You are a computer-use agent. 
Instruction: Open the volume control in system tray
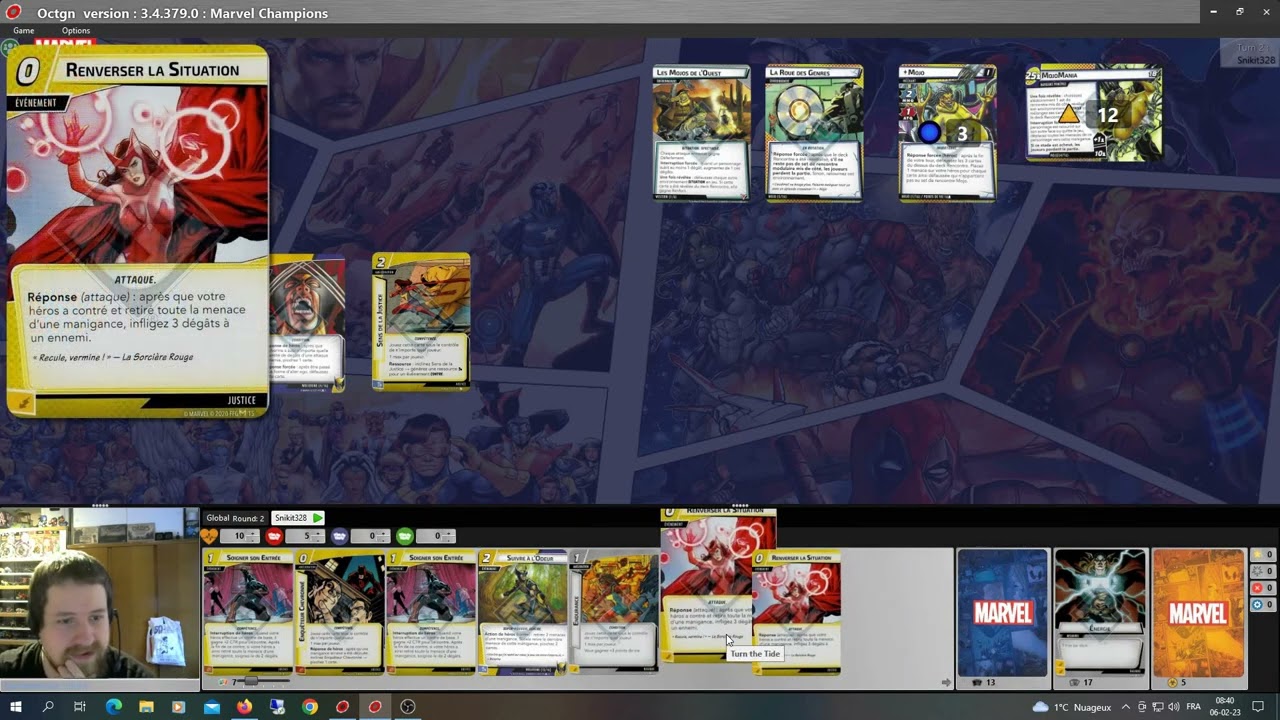(x=1172, y=707)
